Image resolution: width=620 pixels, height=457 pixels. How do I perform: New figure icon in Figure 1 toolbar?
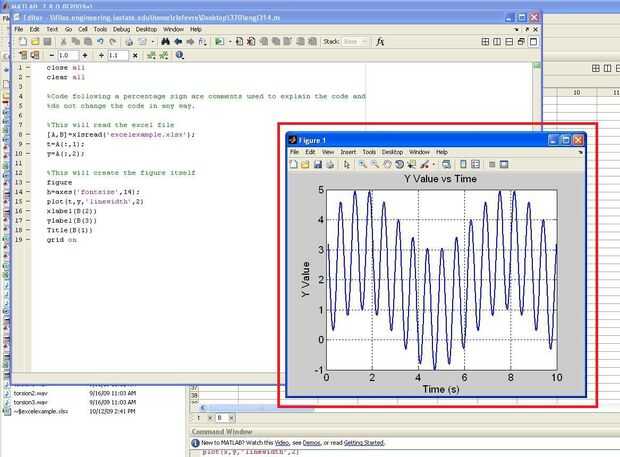click(x=293, y=164)
